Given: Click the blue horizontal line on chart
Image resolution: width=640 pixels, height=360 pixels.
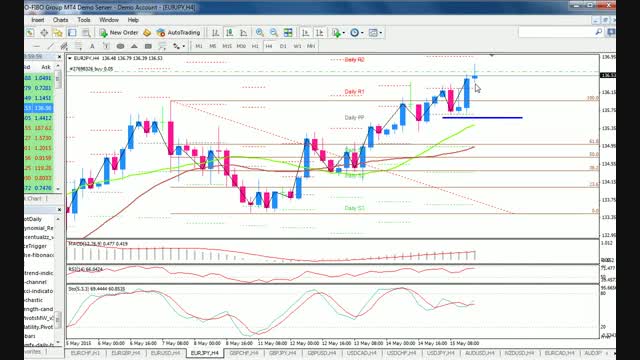Looking at the screenshot, I should [x=482, y=118].
